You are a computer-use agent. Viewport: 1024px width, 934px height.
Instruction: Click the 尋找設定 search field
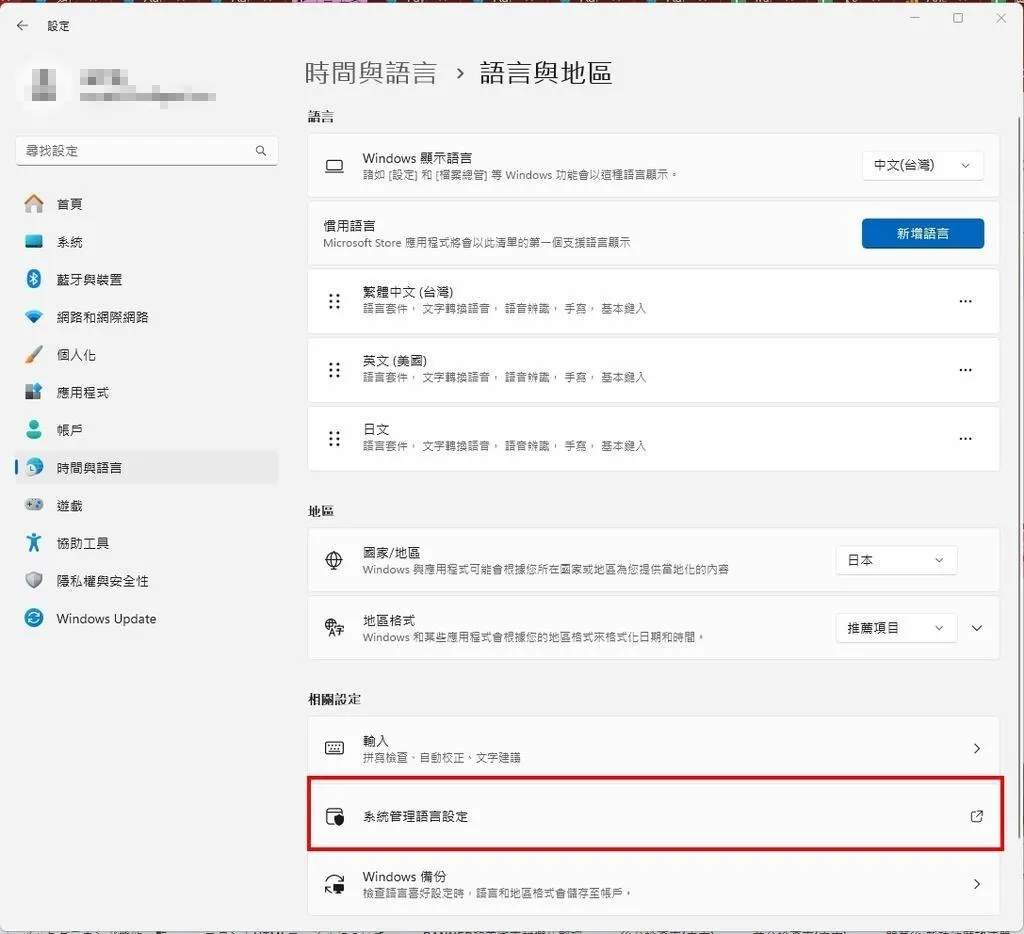pos(146,151)
